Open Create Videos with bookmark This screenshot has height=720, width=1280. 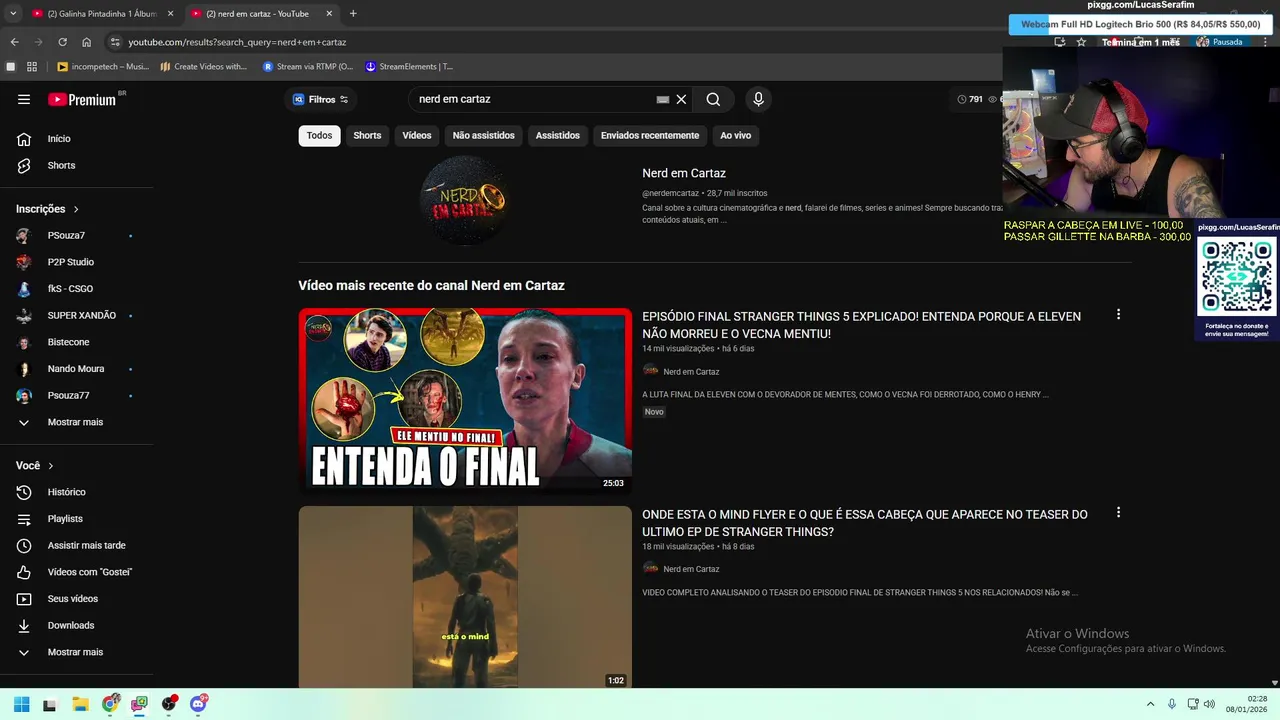[x=204, y=67]
